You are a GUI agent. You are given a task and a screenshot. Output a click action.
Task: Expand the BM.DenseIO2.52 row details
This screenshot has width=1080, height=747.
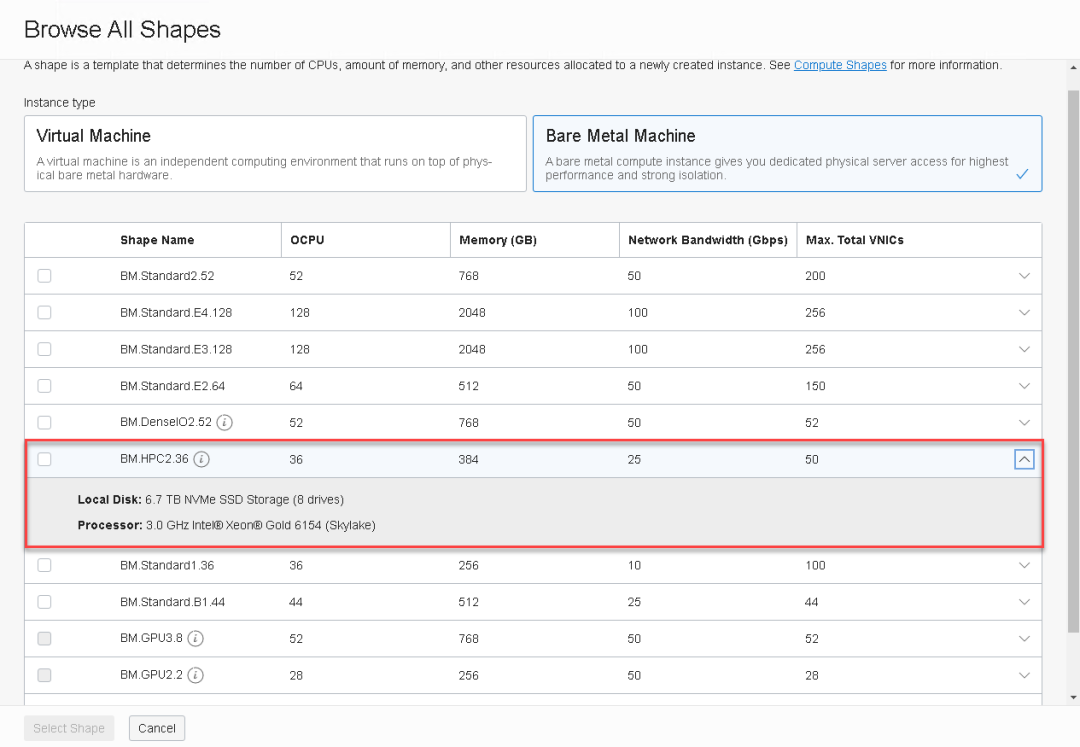pos(1023,423)
